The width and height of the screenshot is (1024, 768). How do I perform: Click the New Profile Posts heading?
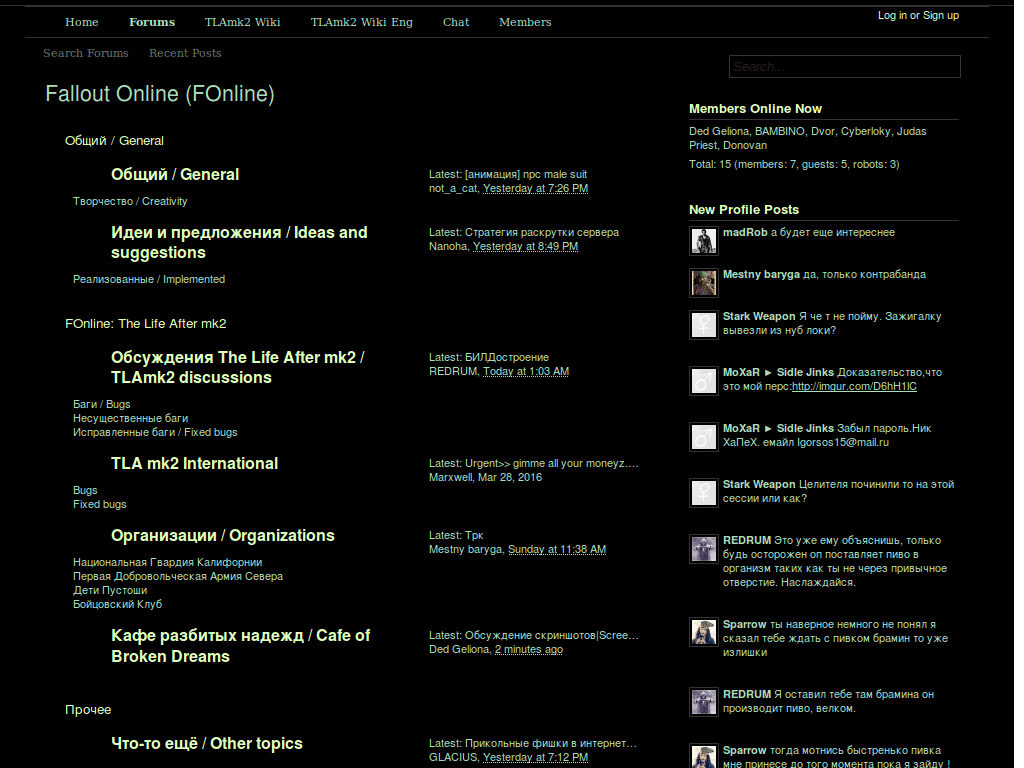click(744, 210)
